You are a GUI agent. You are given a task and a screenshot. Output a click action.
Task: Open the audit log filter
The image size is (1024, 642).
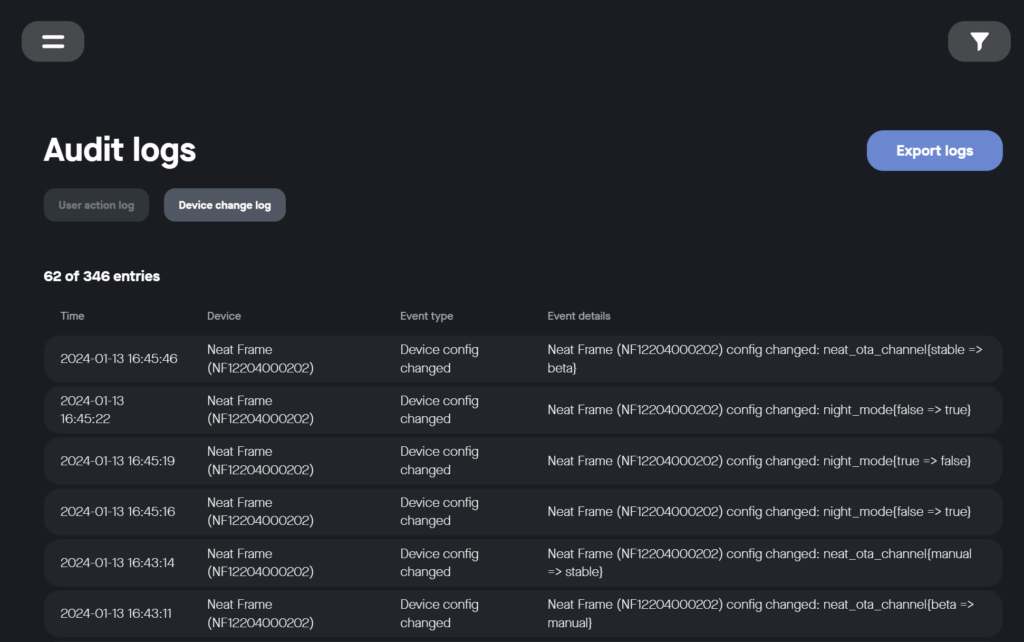[x=979, y=42]
